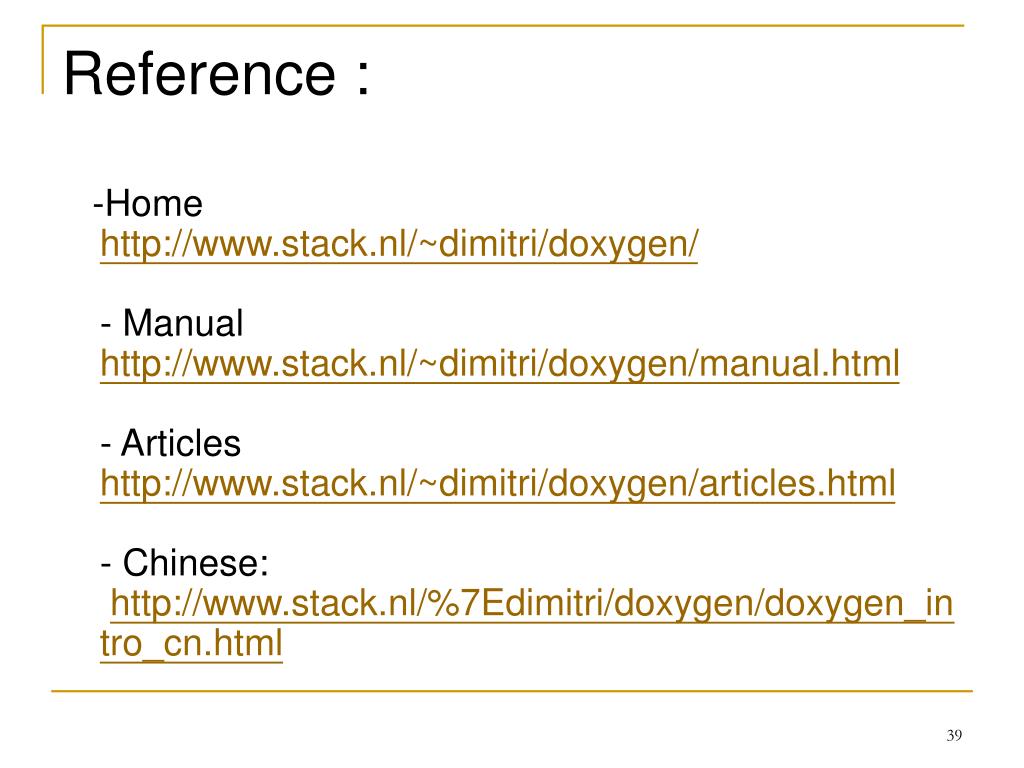Viewport: 1024px width, 768px height.
Task: Click the slide number 39
Action: coord(954,735)
